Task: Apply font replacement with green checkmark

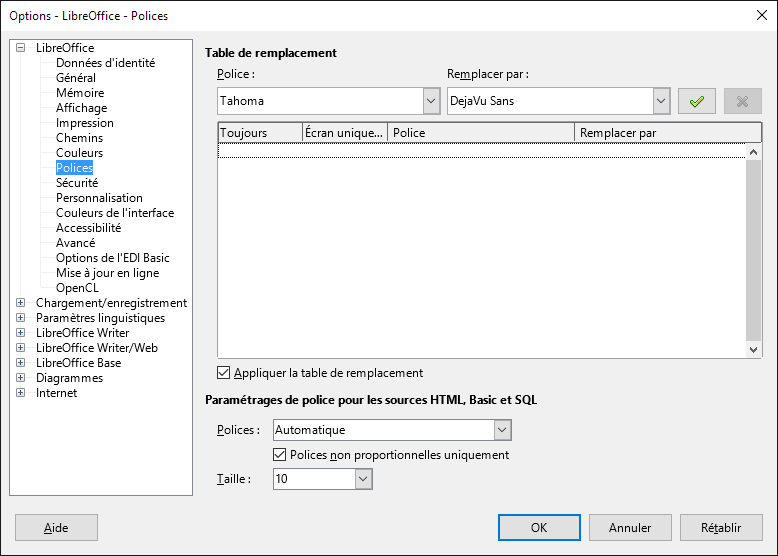Action: (x=697, y=101)
